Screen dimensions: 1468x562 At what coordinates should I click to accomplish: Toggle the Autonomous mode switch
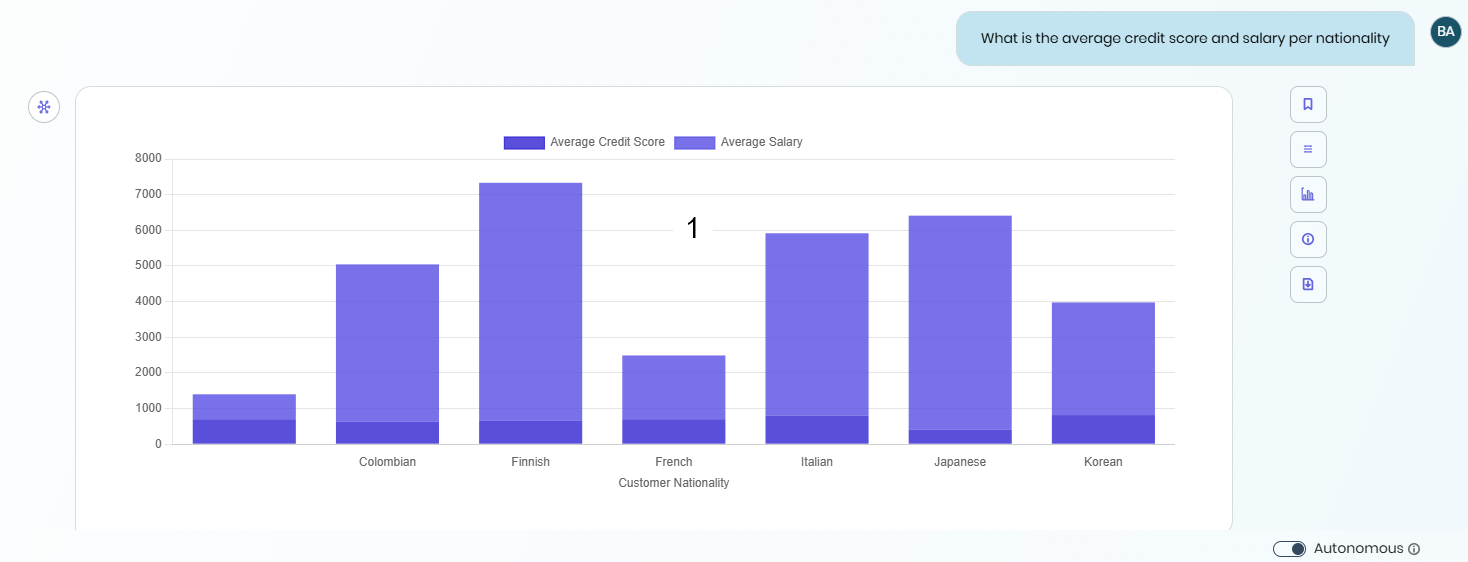(1289, 549)
